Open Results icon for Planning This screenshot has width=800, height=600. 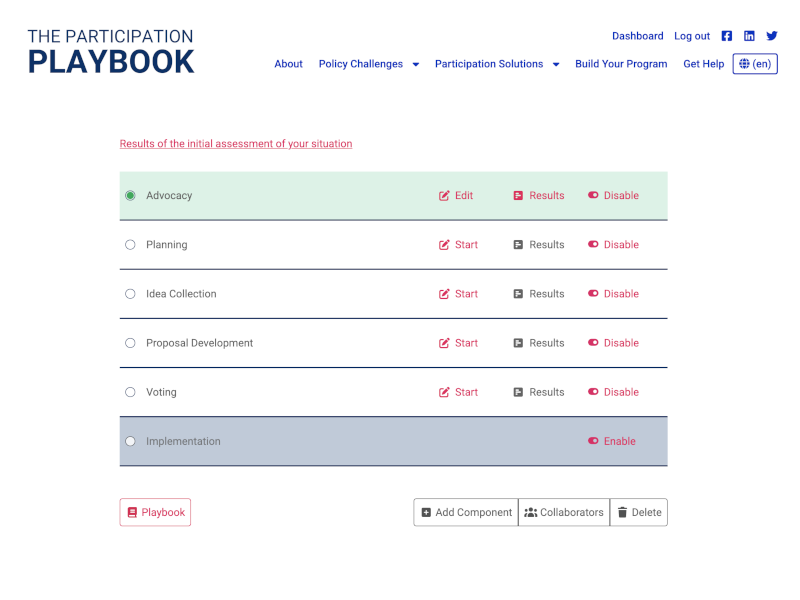click(x=519, y=244)
